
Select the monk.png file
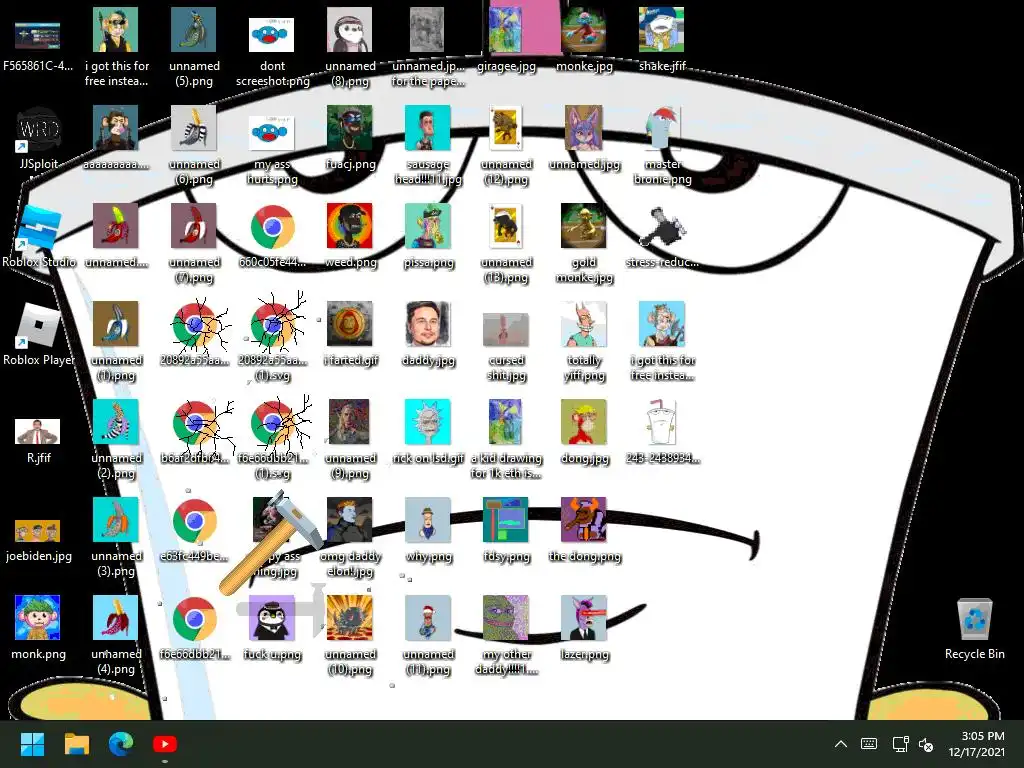click(38, 628)
